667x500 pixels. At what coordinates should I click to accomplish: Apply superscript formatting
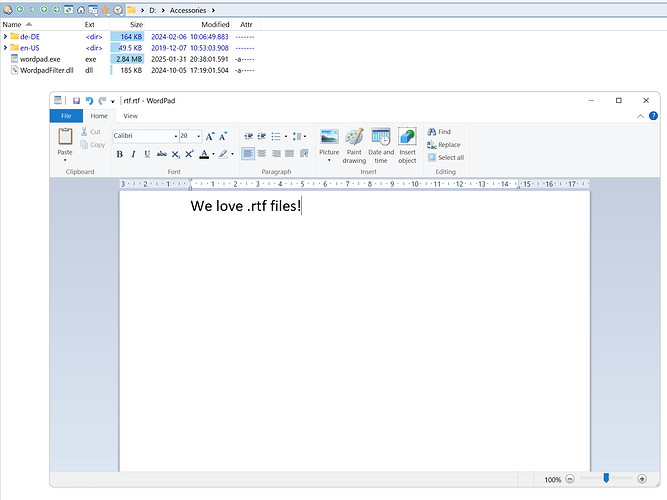click(x=189, y=154)
